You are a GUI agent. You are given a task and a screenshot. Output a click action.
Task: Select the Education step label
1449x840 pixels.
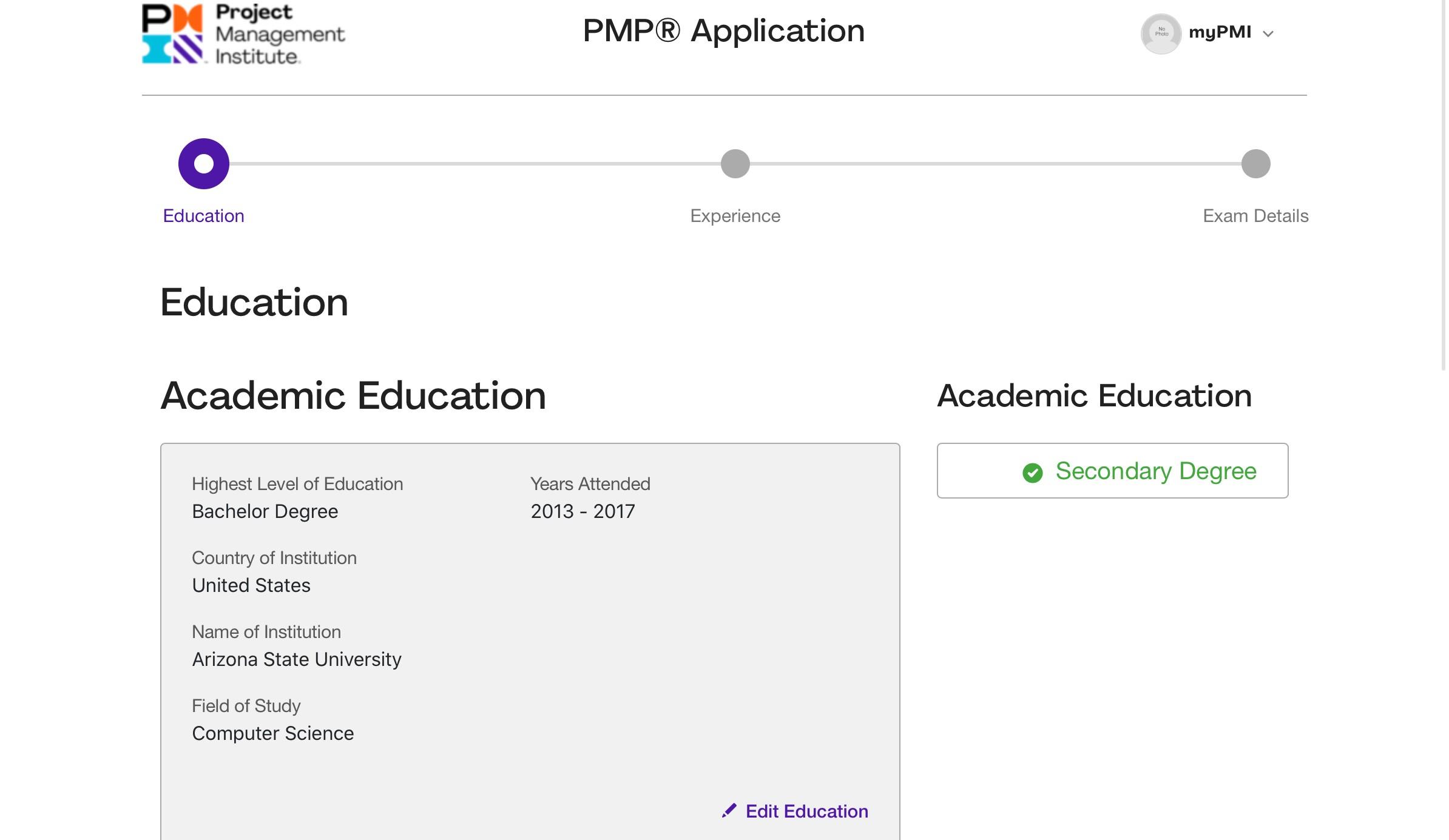tap(203, 216)
